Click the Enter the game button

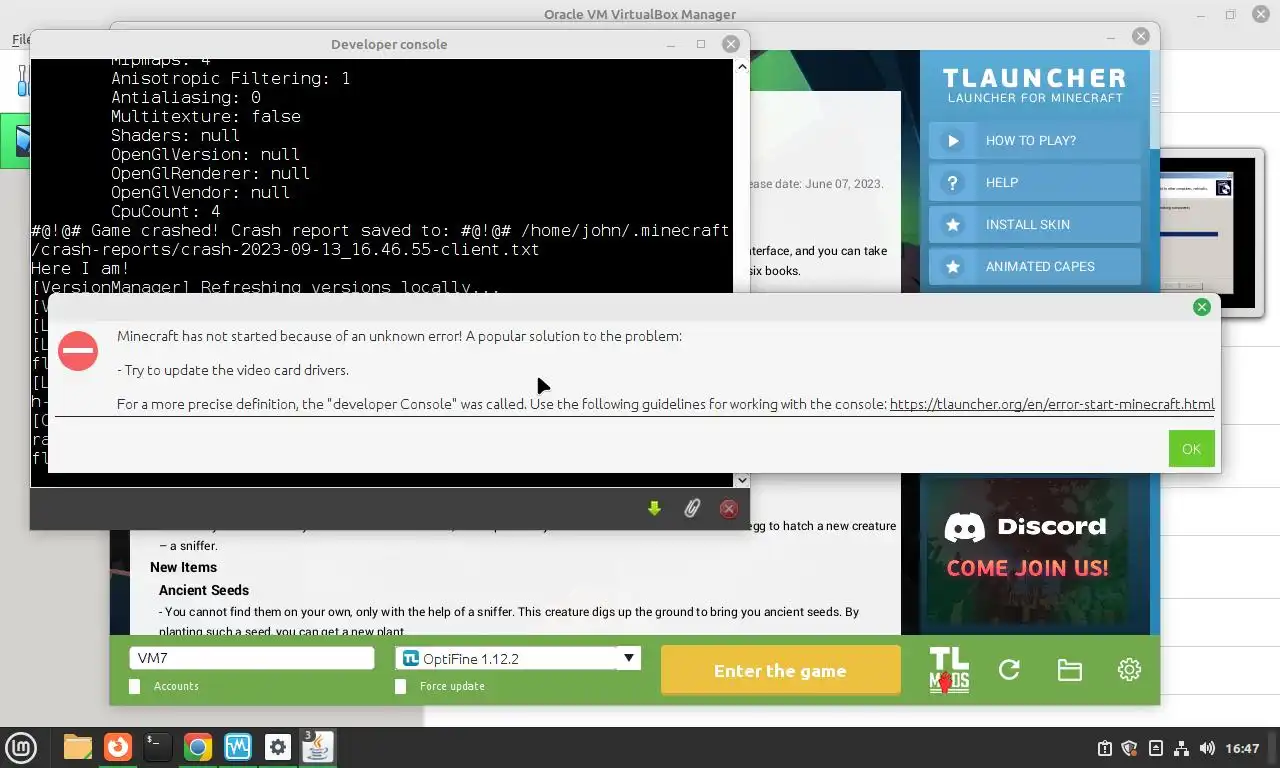[x=780, y=670]
